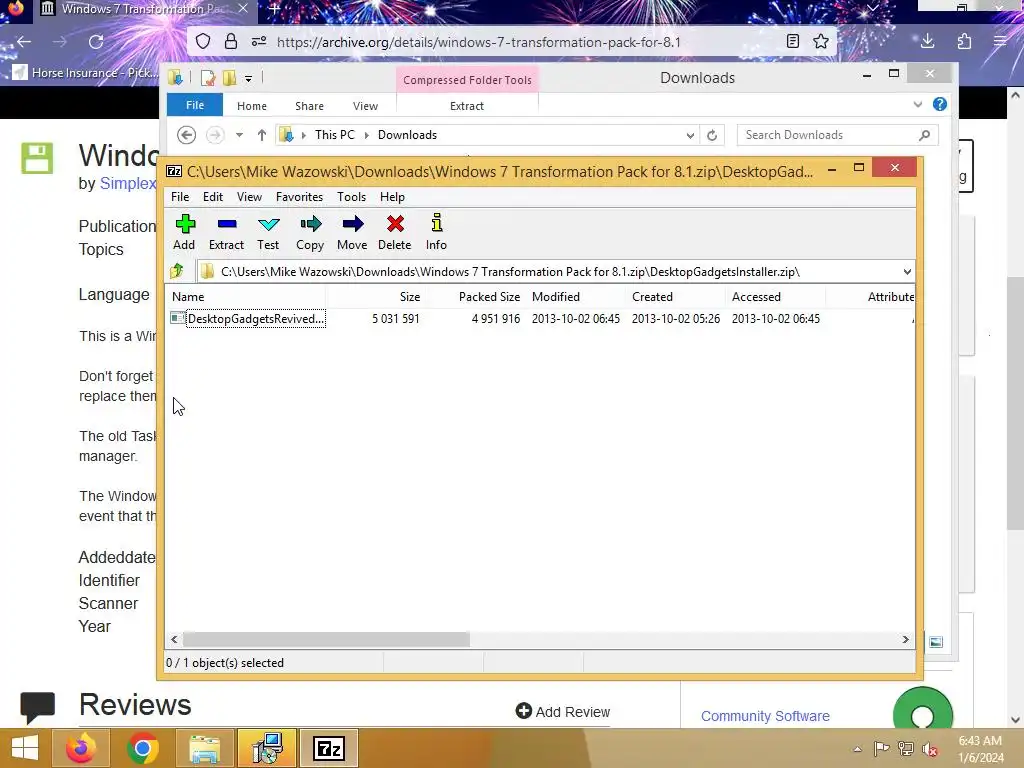The width and height of the screenshot is (1024, 768).
Task: Click Add Review link on archive page
Action: point(563,711)
